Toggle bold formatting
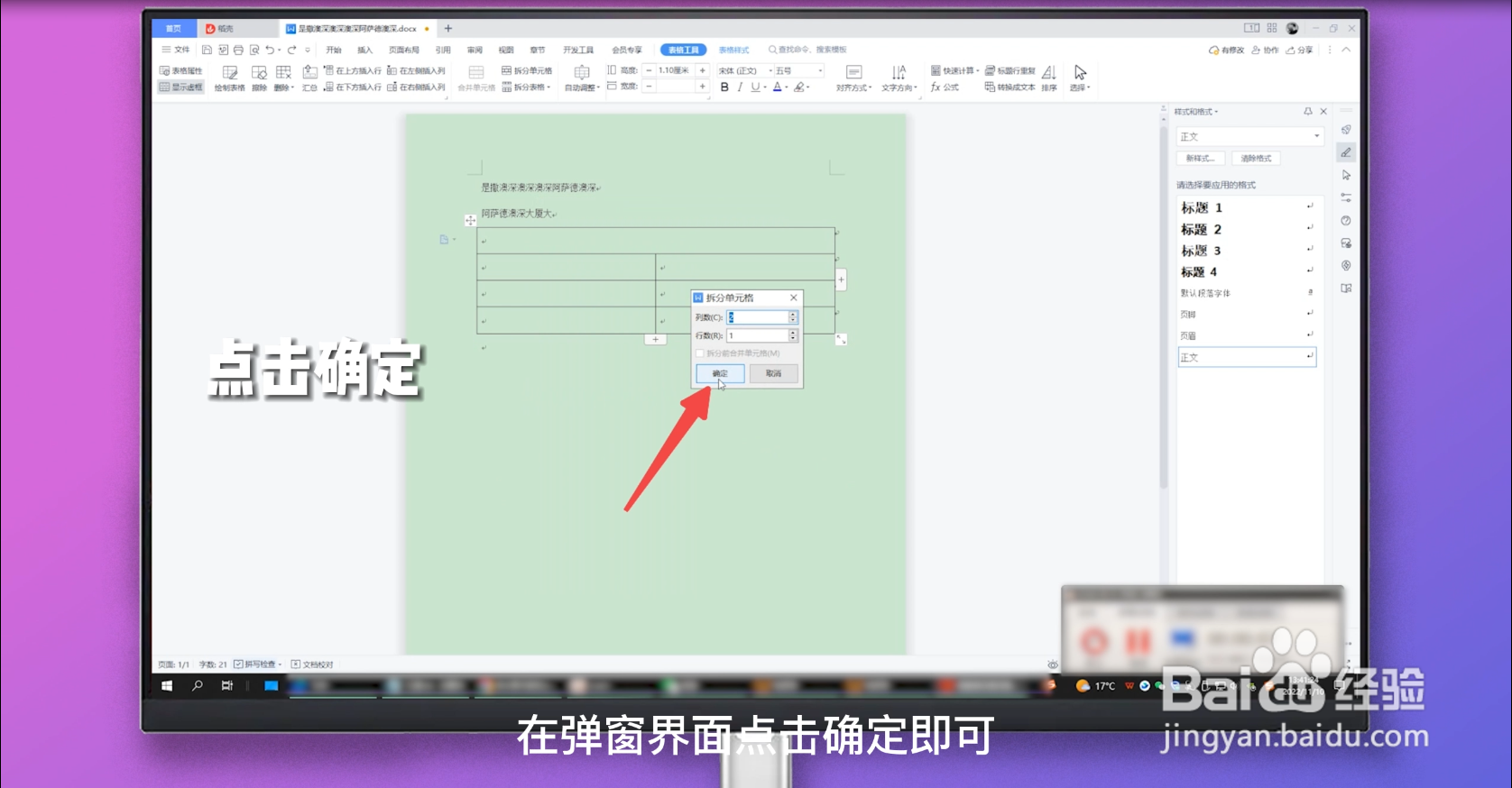 (x=724, y=87)
